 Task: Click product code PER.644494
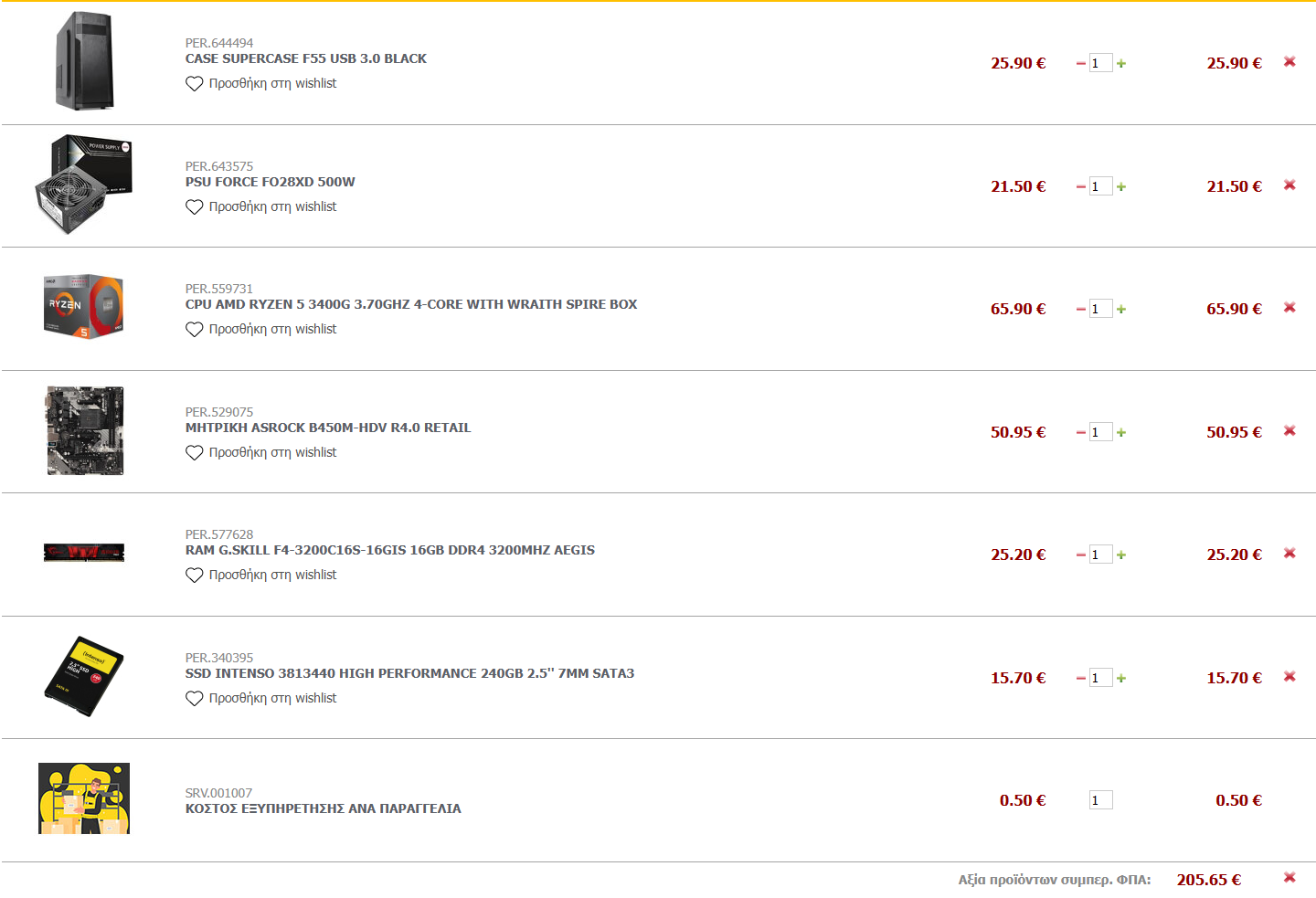click(219, 43)
